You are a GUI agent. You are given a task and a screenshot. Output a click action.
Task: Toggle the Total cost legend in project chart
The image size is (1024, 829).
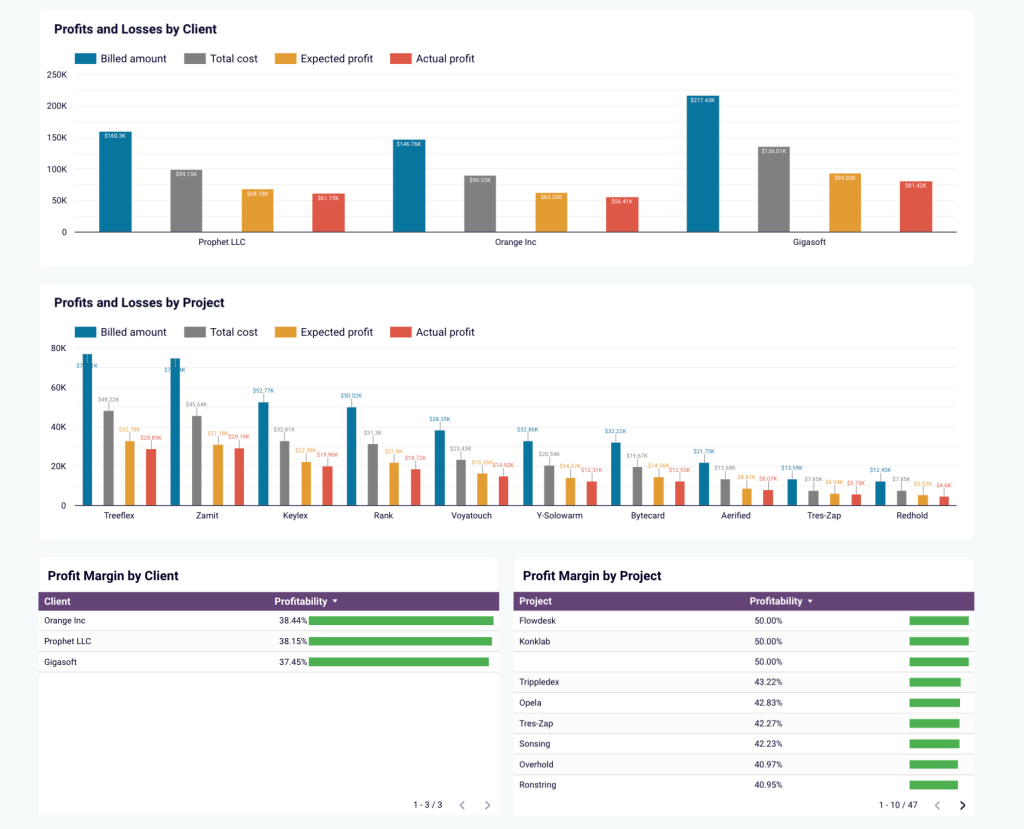click(221, 331)
